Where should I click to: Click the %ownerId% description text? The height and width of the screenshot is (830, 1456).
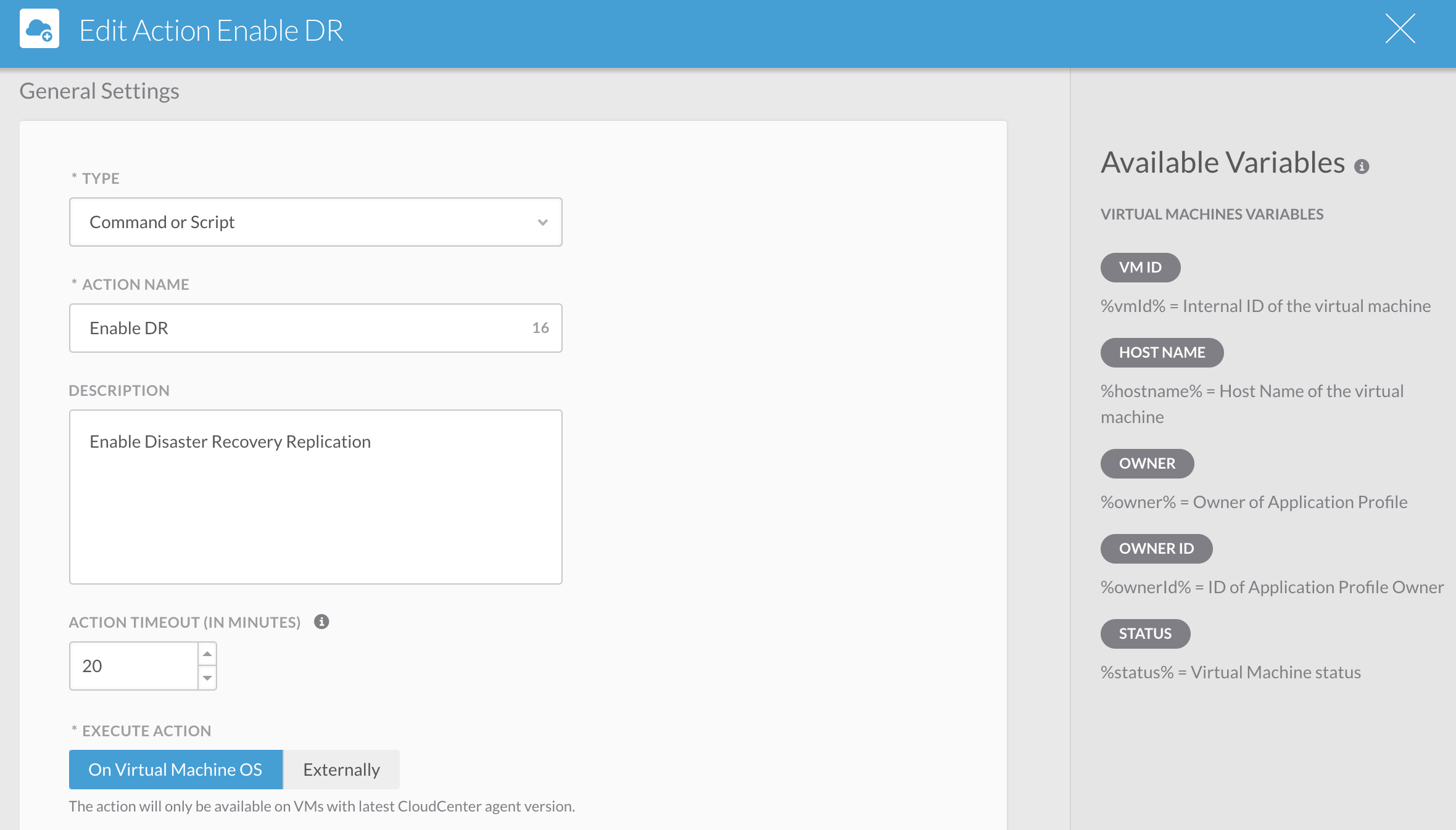[1272, 587]
